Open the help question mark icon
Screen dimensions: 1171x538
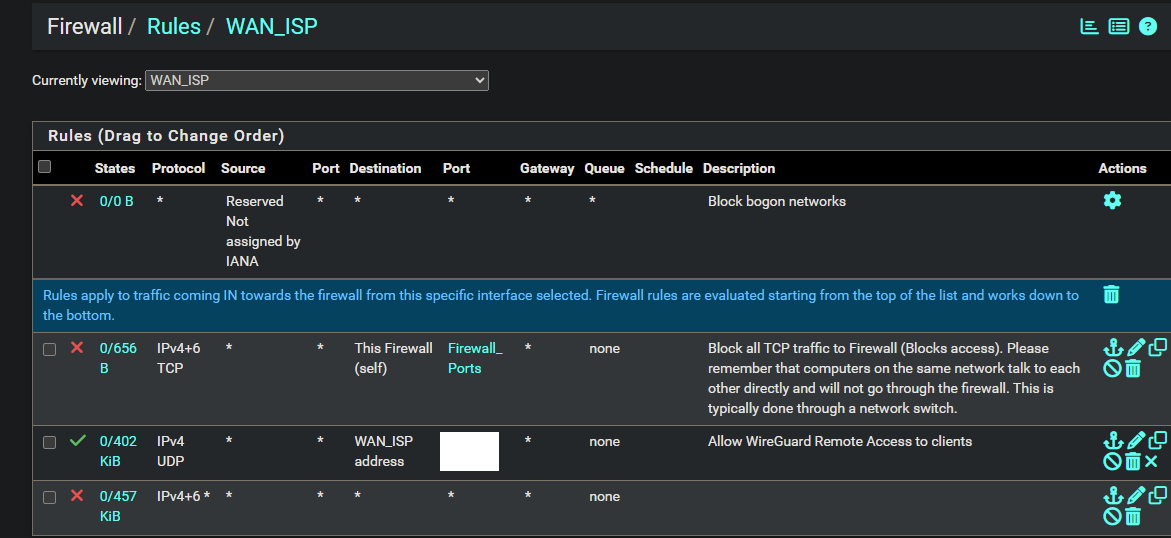tap(1147, 27)
